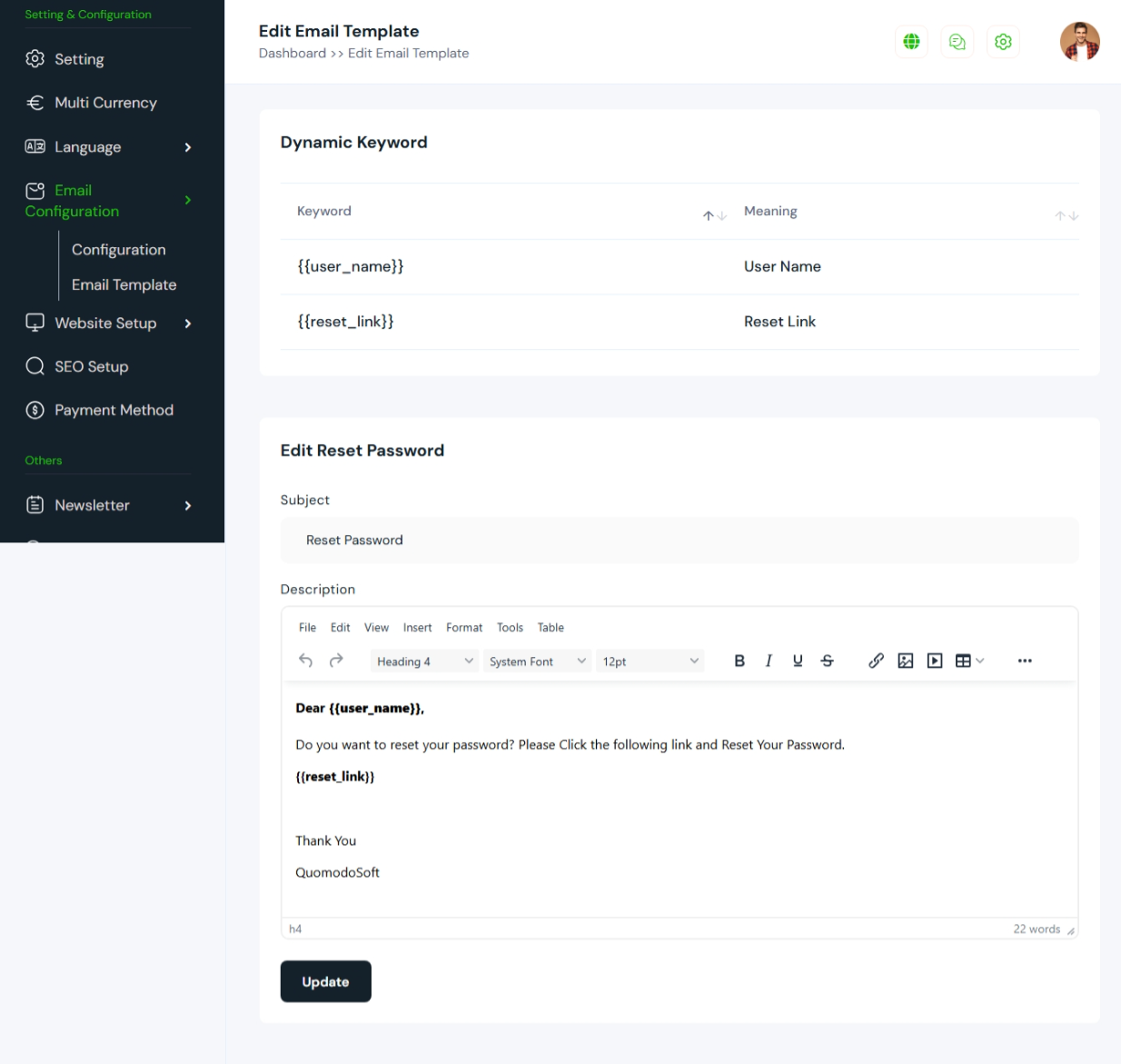Click the SEO Setup magnifier icon
The image size is (1121, 1064).
coord(35,366)
